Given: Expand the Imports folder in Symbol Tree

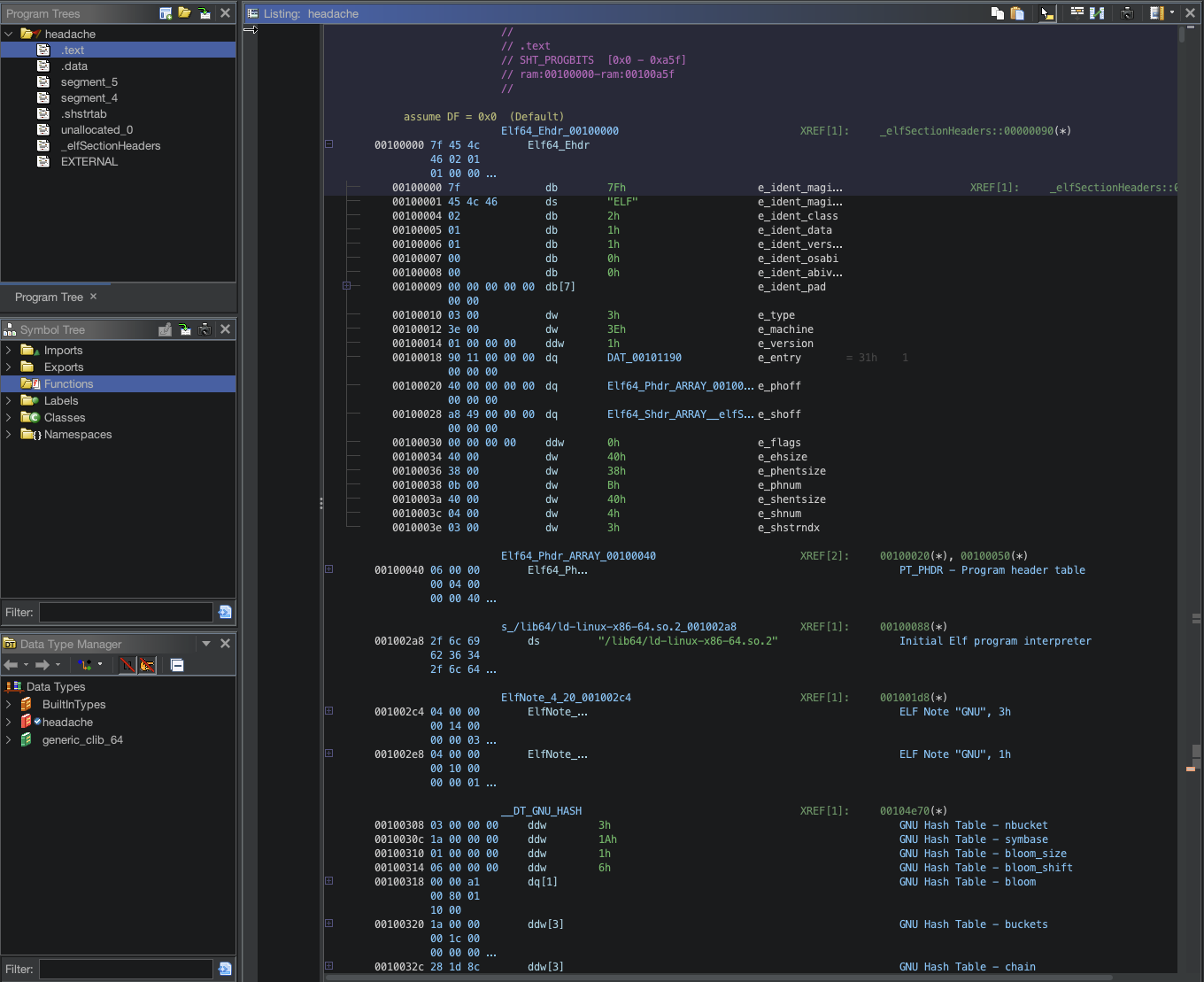Looking at the screenshot, I should (x=9, y=350).
